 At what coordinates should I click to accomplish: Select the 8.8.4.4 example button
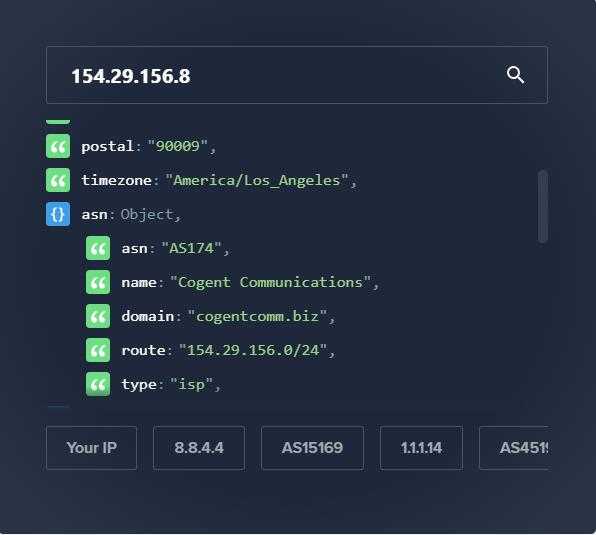(x=199, y=448)
